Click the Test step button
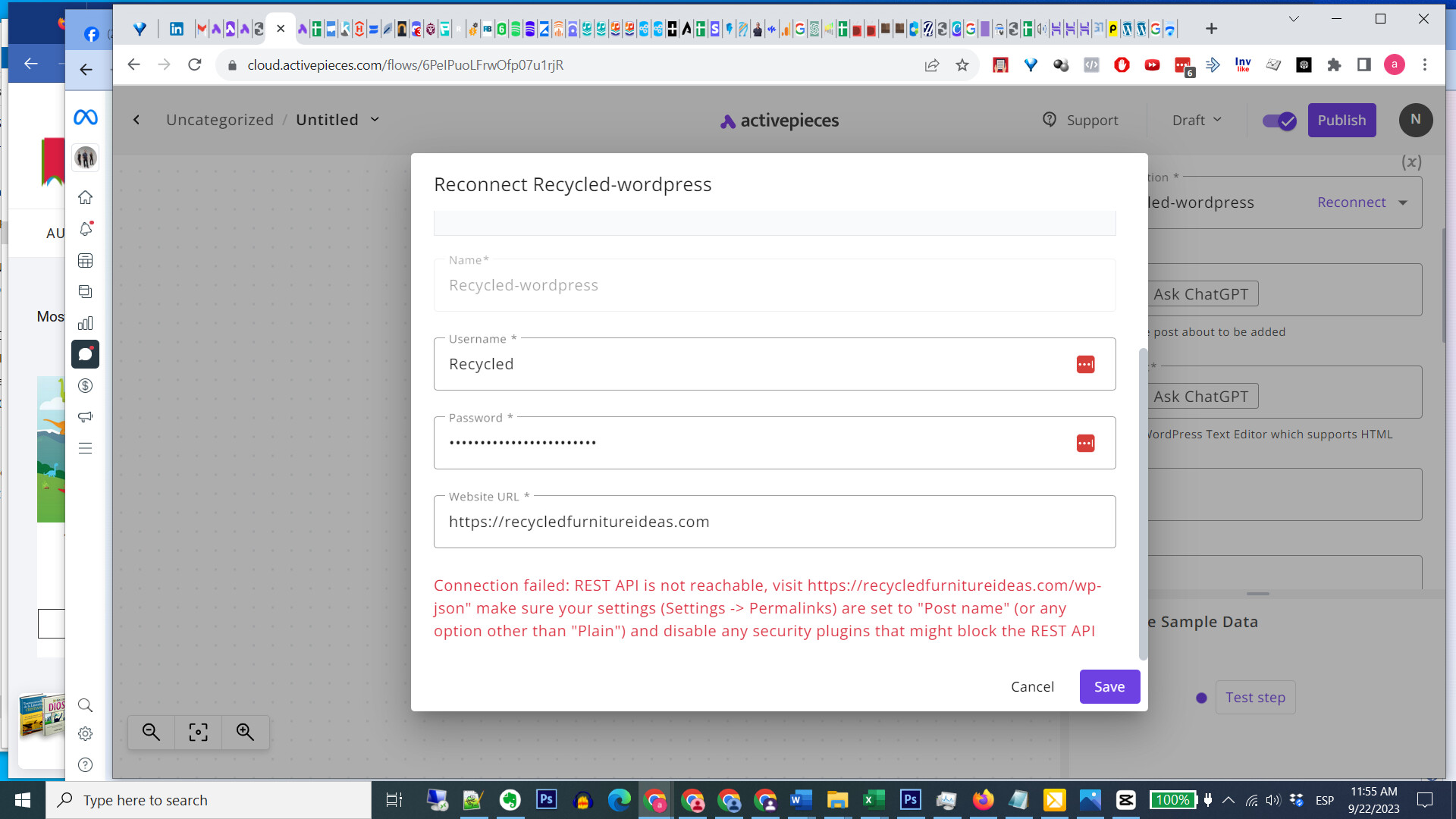This screenshot has width=1456, height=819. pyautogui.click(x=1255, y=698)
